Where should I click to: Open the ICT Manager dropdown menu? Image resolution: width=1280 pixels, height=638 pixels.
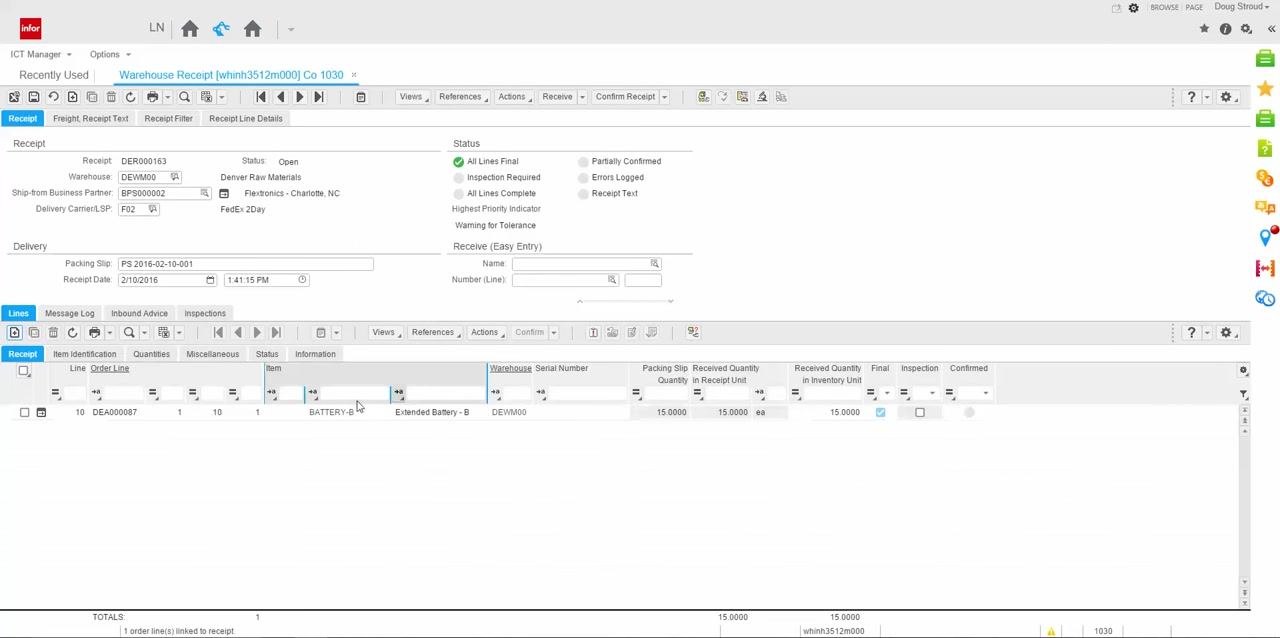tap(41, 54)
